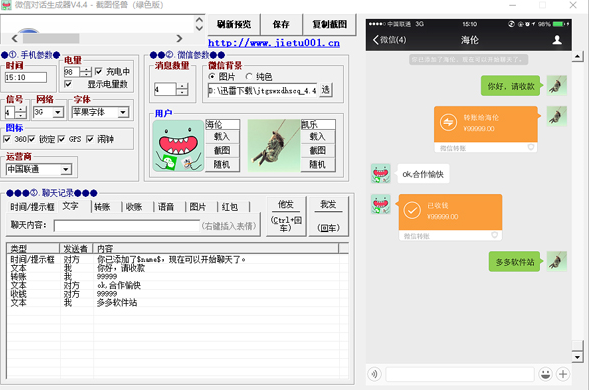Click avatar beside 多多软件站 bubble

(x=556, y=262)
